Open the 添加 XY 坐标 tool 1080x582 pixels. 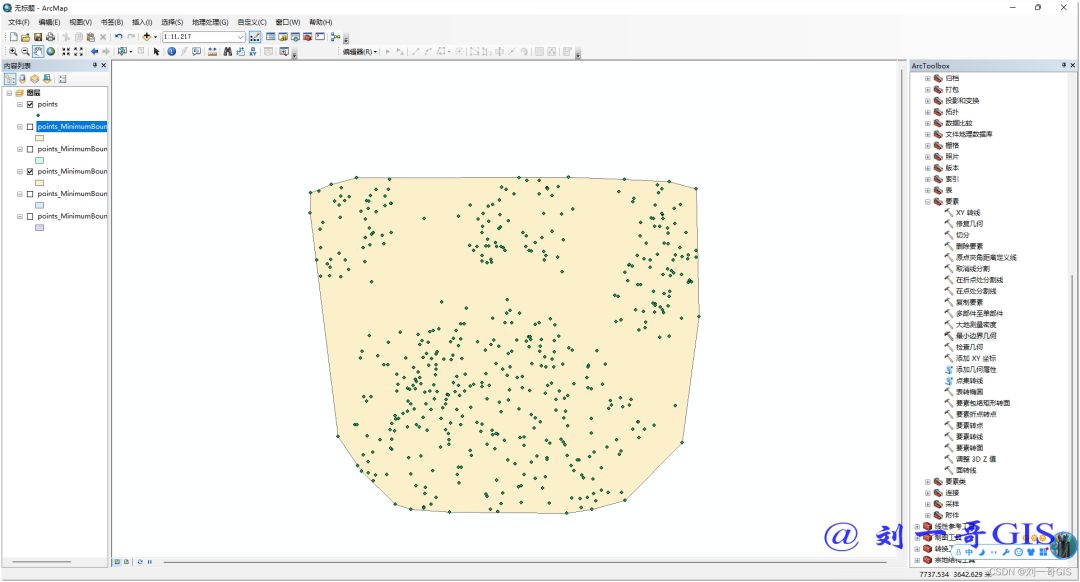976,358
